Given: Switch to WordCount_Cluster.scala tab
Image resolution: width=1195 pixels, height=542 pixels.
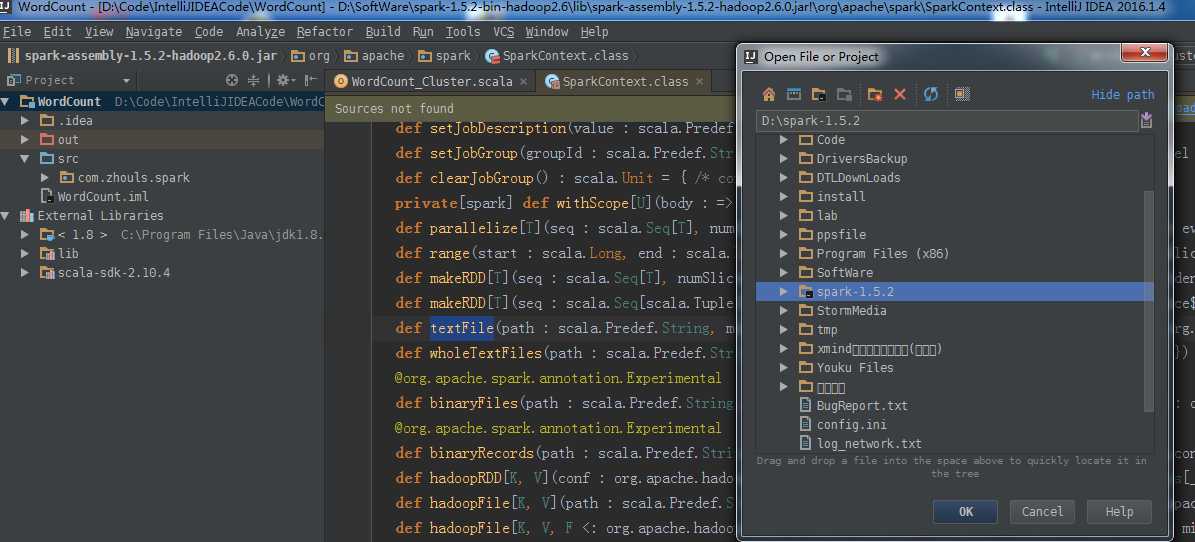Looking at the screenshot, I should (431, 82).
